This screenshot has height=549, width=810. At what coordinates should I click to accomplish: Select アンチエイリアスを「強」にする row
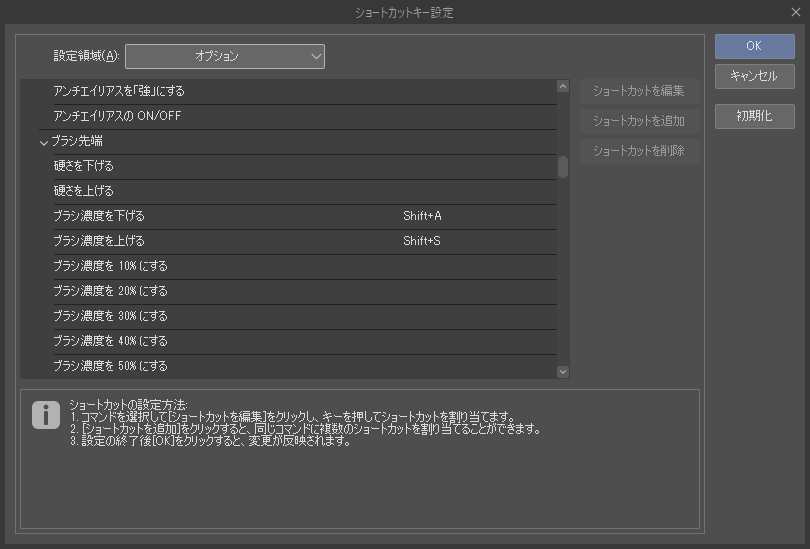(x=305, y=91)
